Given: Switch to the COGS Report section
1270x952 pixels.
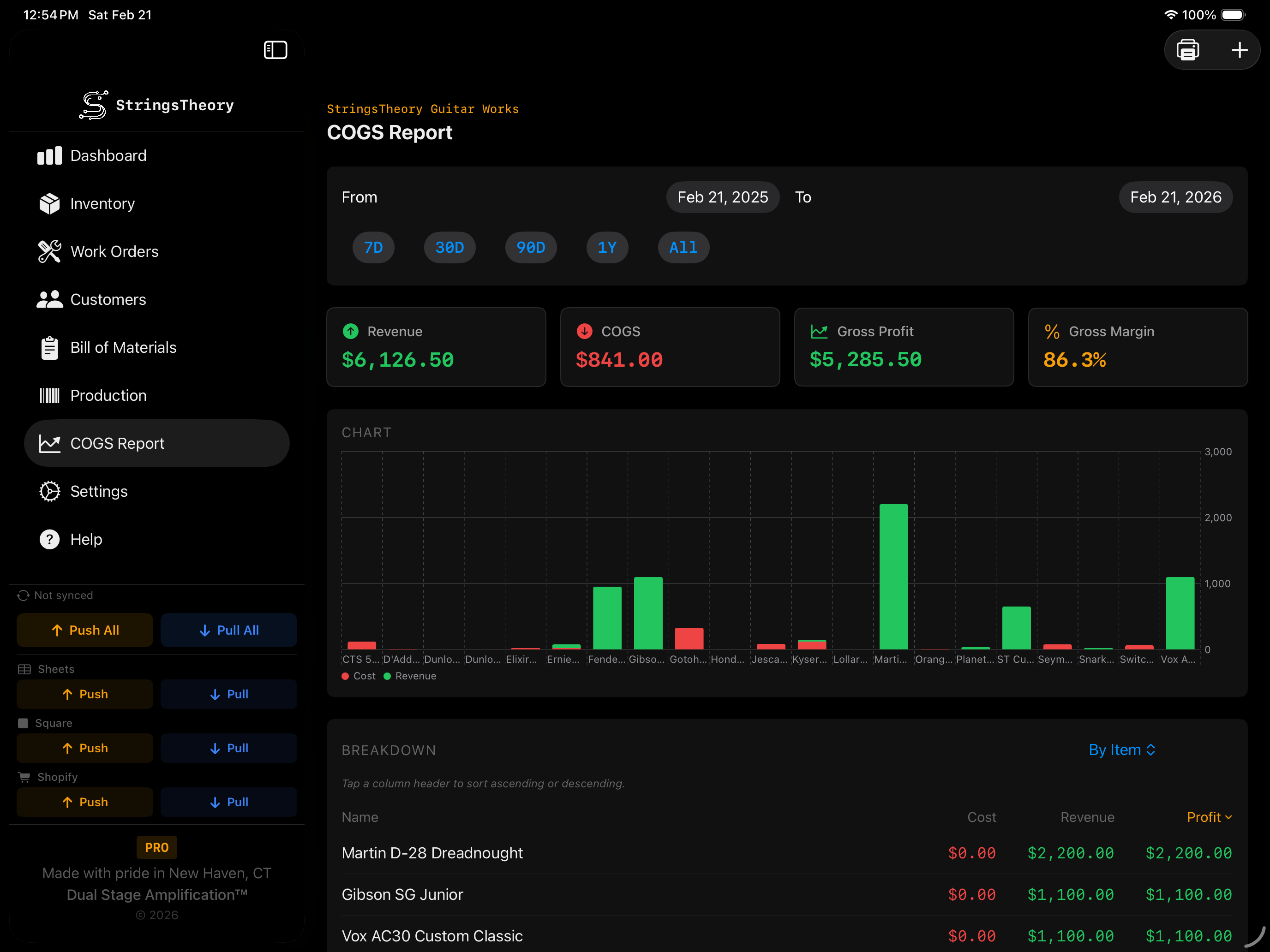Looking at the screenshot, I should click(x=117, y=443).
